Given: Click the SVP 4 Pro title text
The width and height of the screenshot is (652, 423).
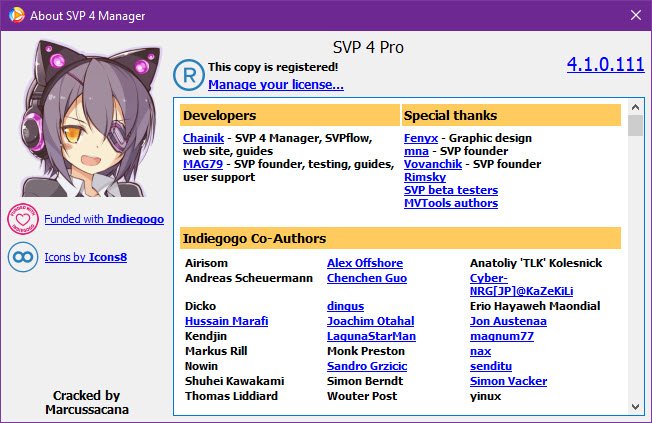Looking at the screenshot, I should [x=368, y=47].
